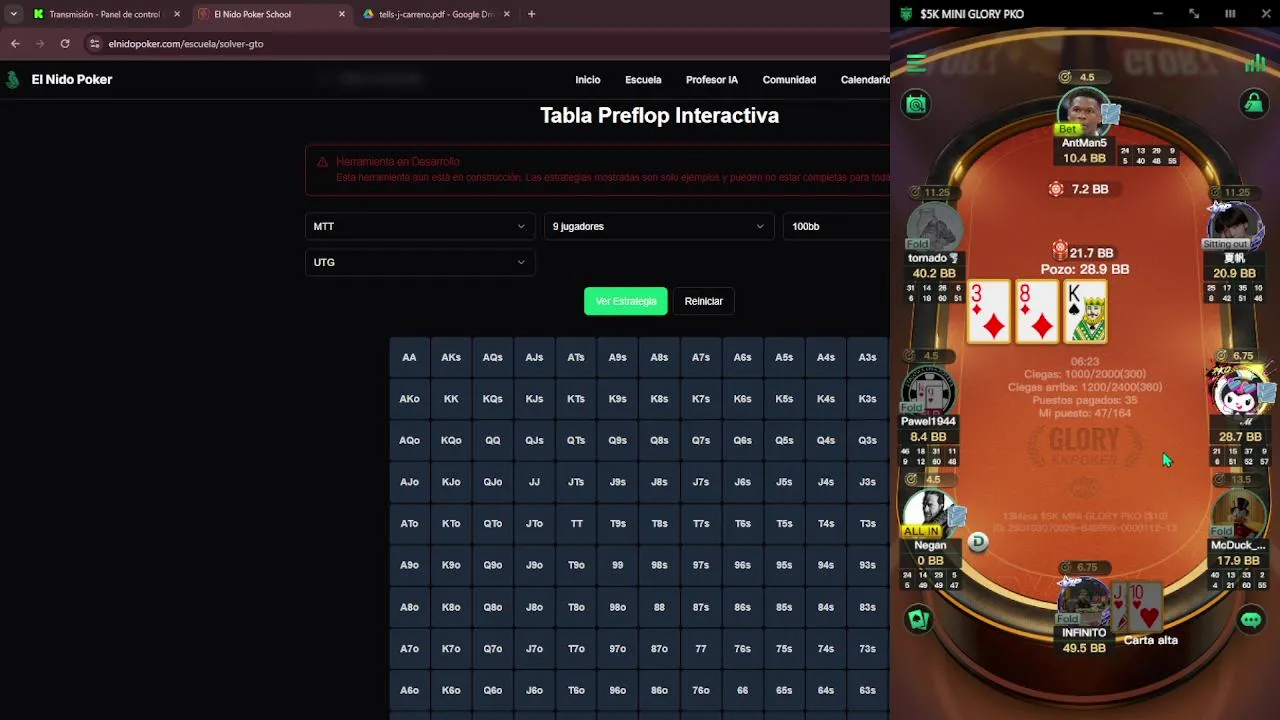Select the JJ hand cell
This screenshot has height=720, width=1280.
534,482
